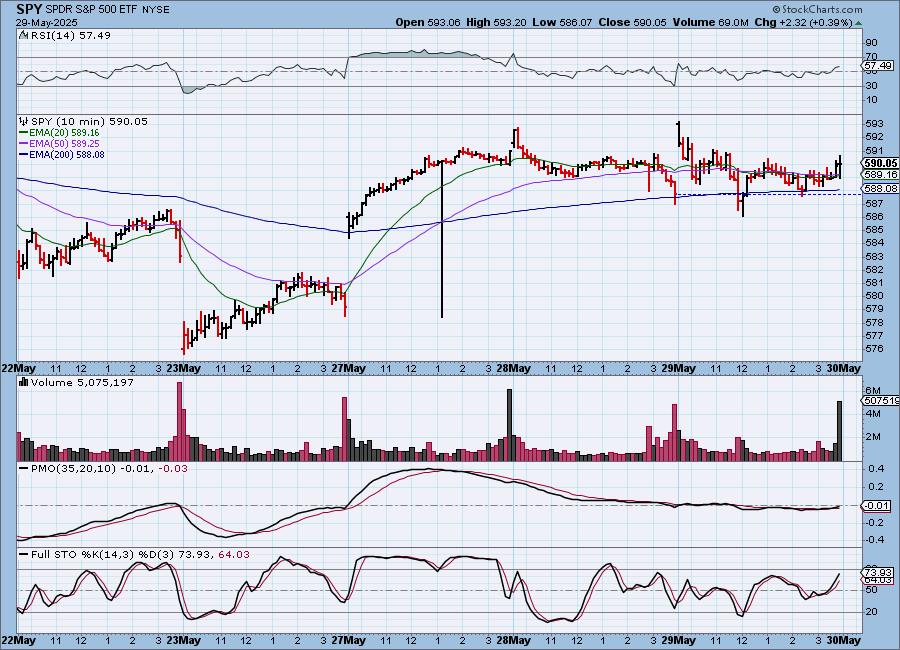
Task: Click the 57.49 value tag on the RSI axis
Action: coord(878,66)
